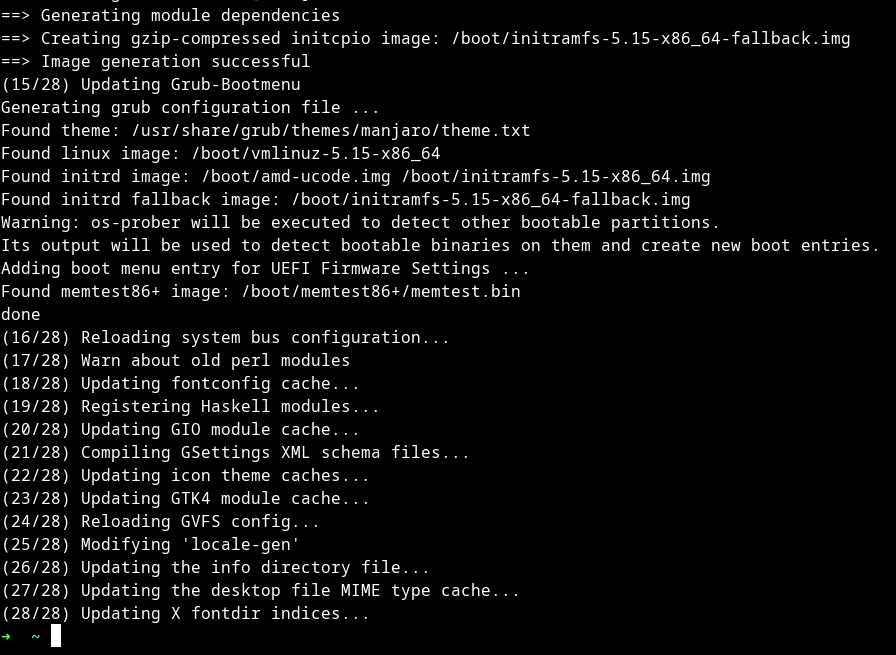The height and width of the screenshot is (655, 896).
Task: Click the tilde directory indicator in prompt
Action: click(36, 637)
